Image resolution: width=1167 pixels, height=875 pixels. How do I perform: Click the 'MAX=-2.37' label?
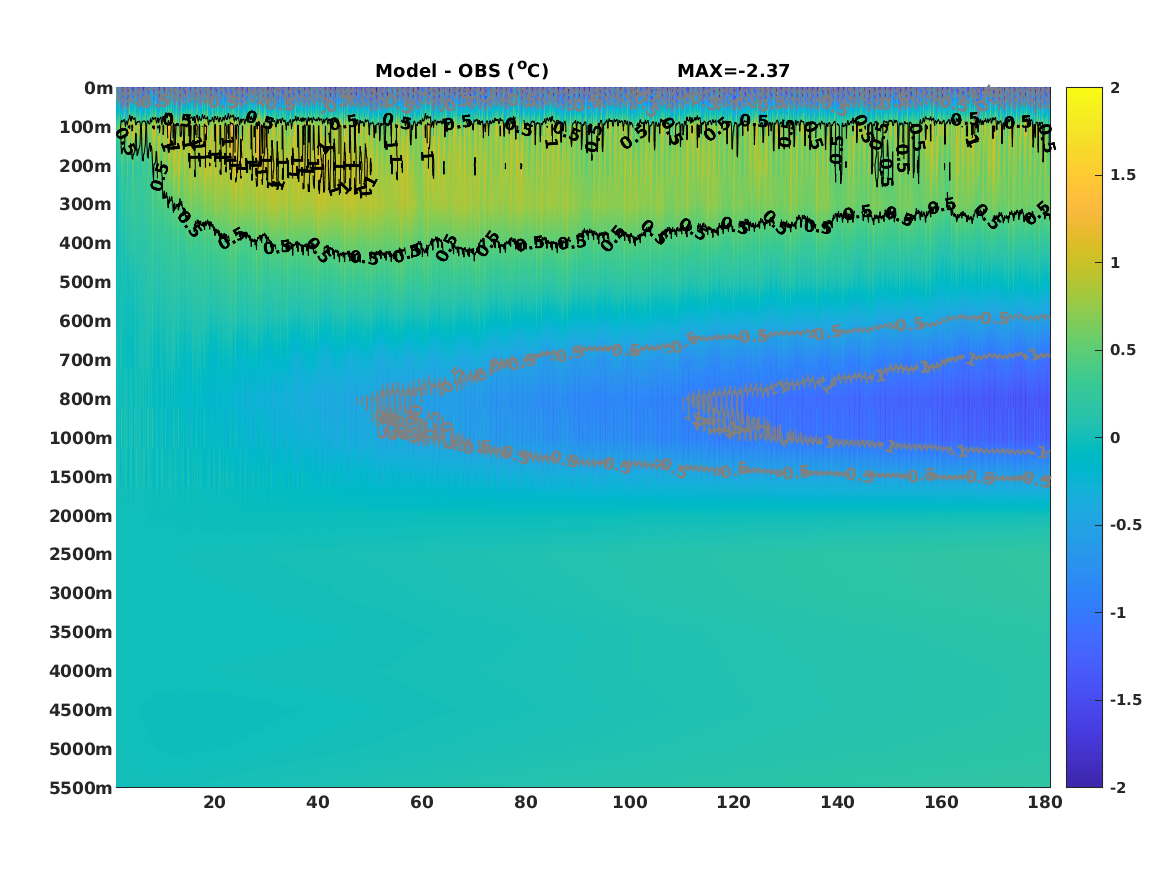[733, 71]
